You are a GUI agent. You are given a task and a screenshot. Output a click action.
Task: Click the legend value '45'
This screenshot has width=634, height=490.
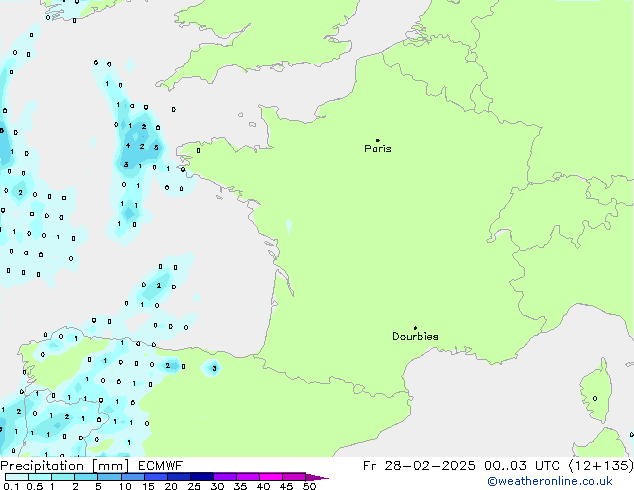(x=286, y=486)
